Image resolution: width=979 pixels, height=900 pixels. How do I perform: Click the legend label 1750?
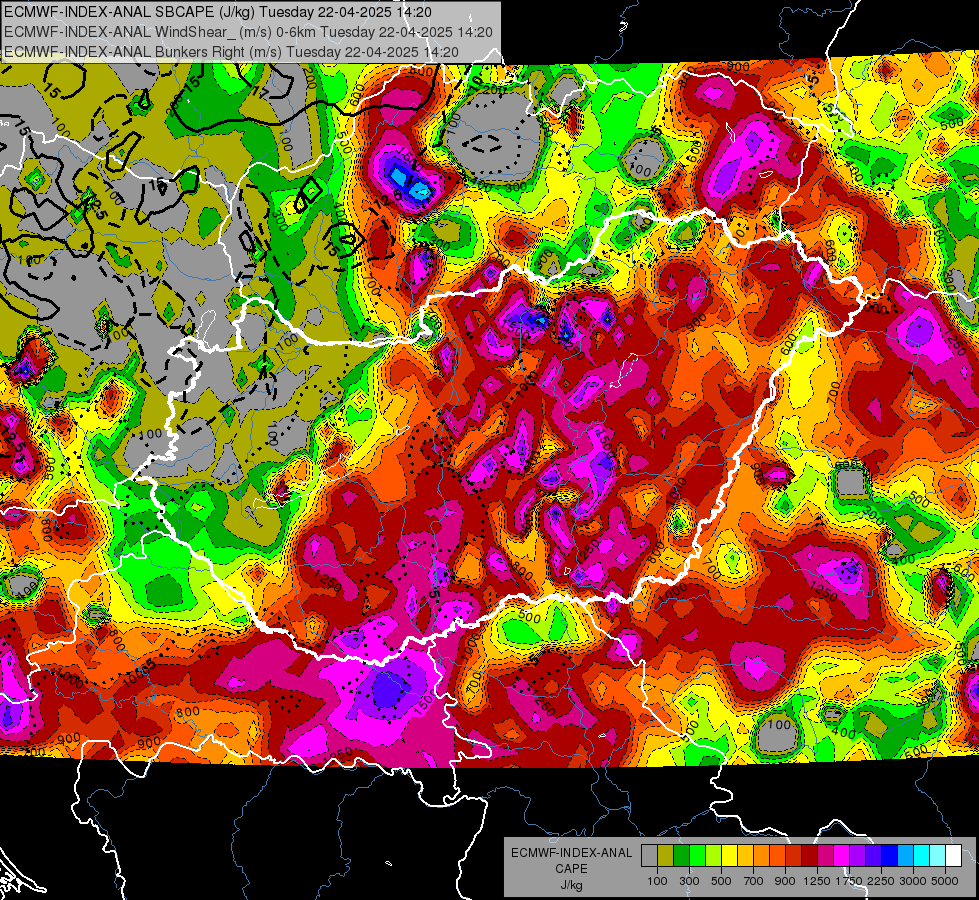(849, 881)
